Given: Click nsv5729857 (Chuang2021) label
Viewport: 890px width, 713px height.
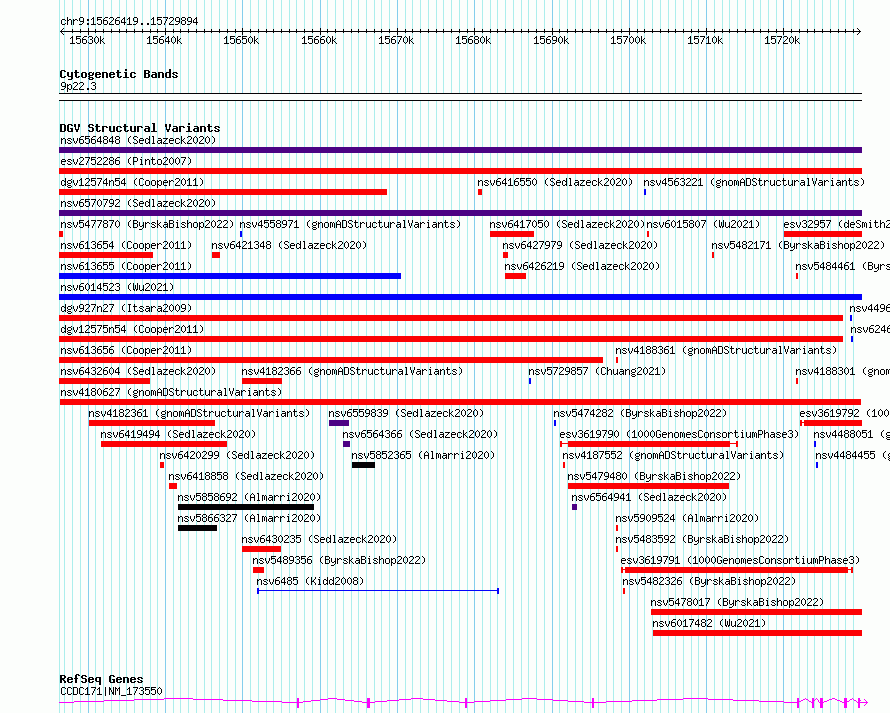Looking at the screenshot, I should click(x=597, y=371).
